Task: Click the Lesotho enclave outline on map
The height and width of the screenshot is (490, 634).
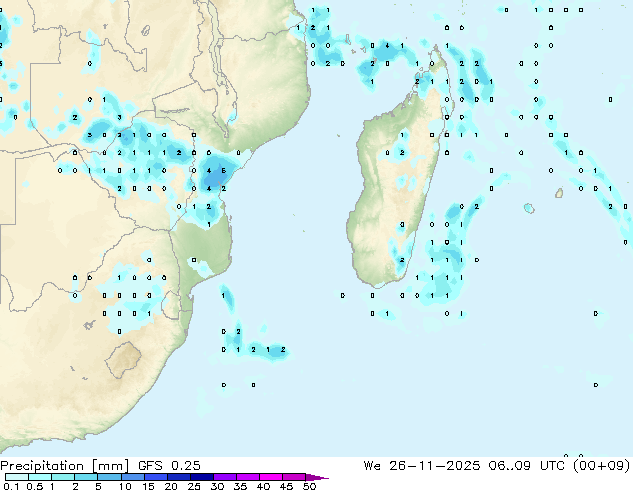Action: pyautogui.click(x=123, y=360)
